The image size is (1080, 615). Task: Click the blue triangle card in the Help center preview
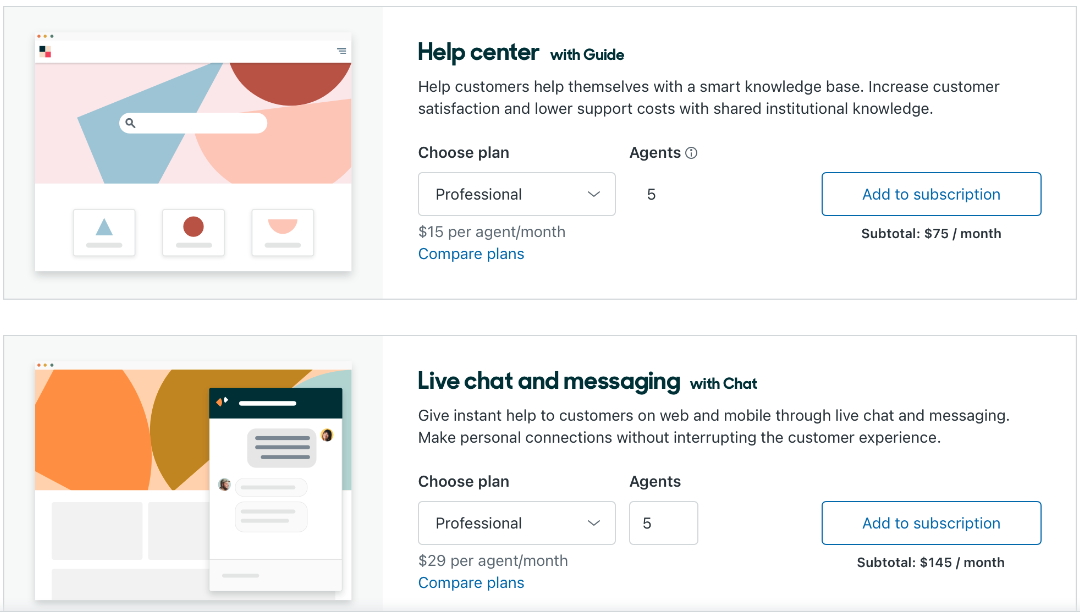click(104, 232)
